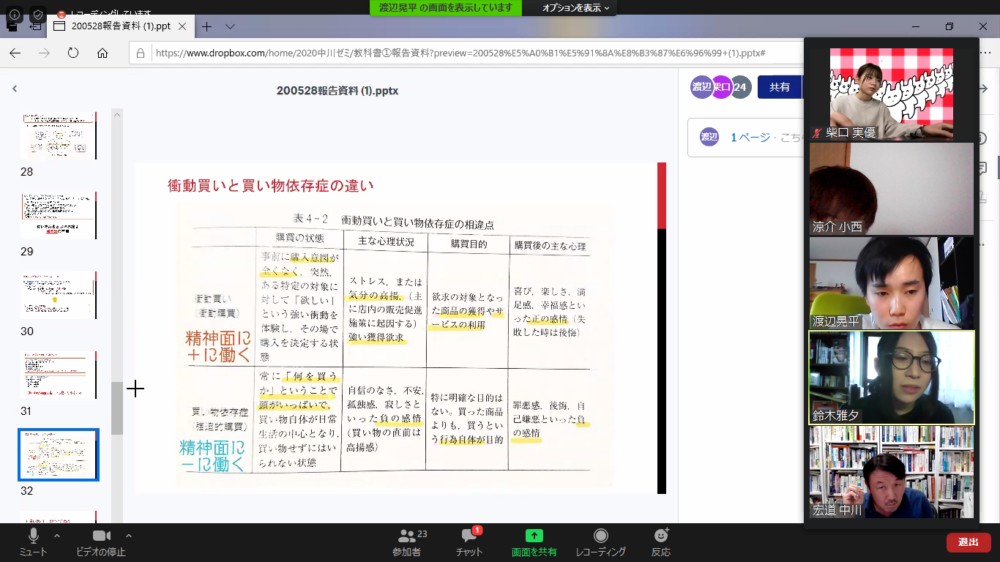Open the reactions emoji menu
This screenshot has height=562, width=1000.
pos(661,537)
